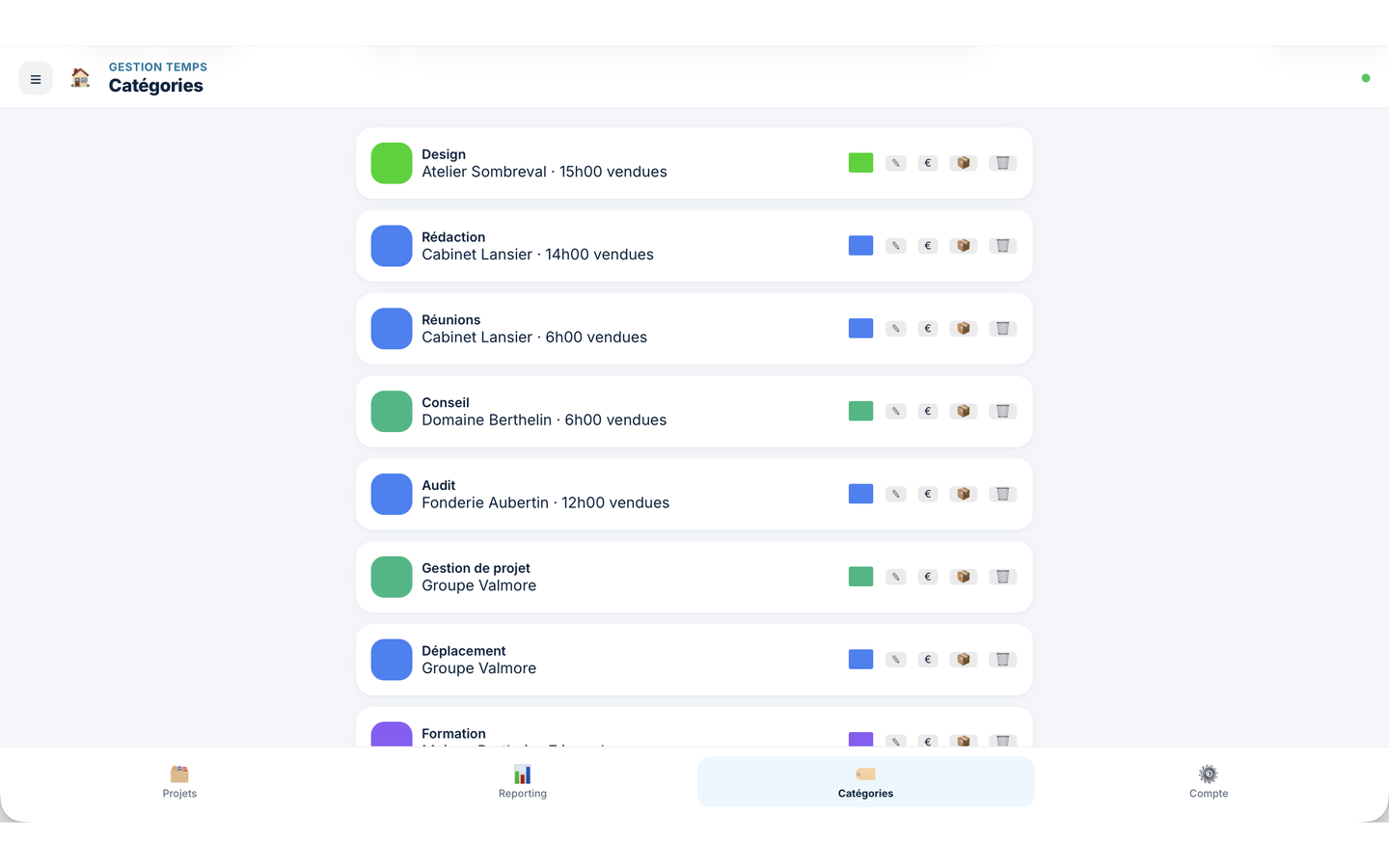
Task: Open euro pricing for Audit category
Action: [x=928, y=495]
